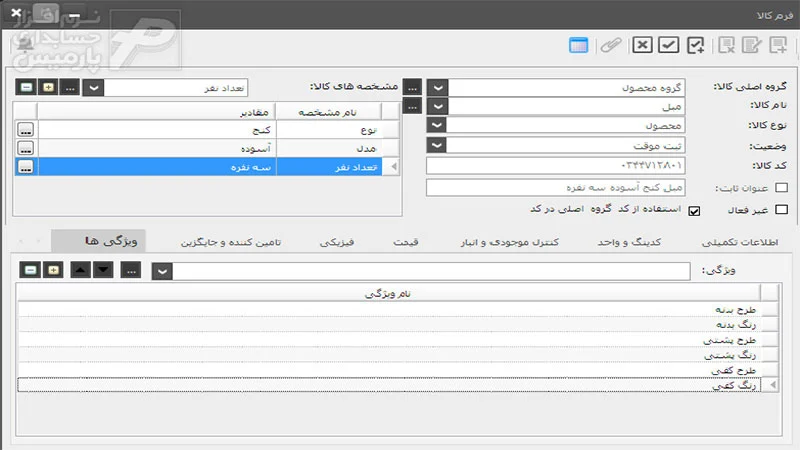
Task: Click yellow plus add feature button
Action: click(x=53, y=270)
